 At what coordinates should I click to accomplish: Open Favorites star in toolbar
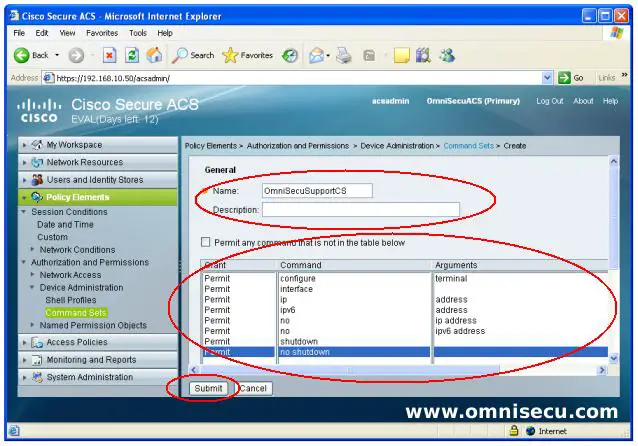pos(248,55)
